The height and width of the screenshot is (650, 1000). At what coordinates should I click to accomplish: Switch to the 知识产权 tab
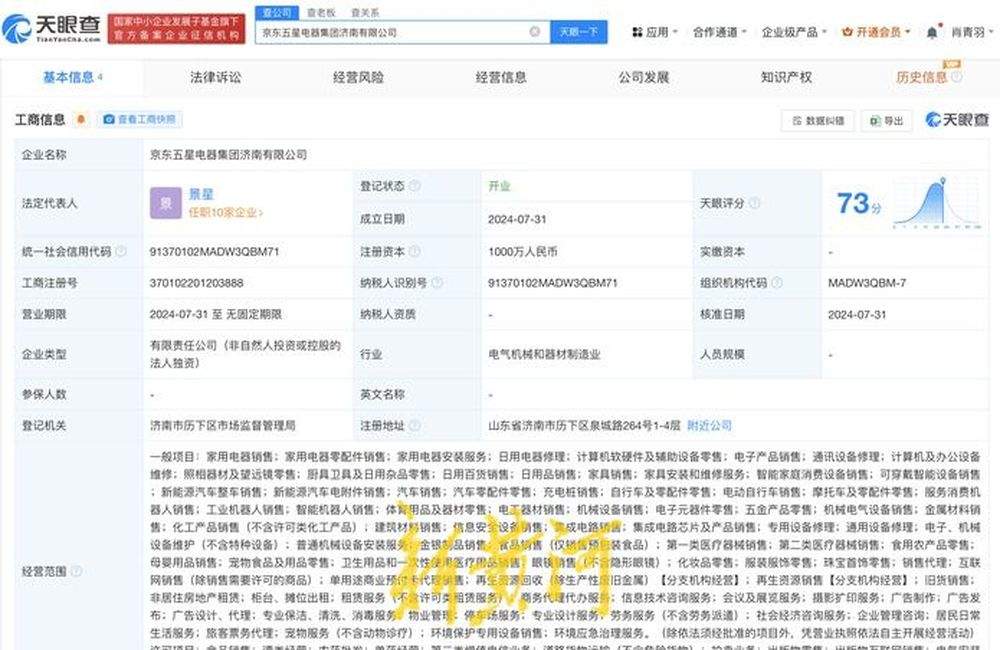(x=786, y=76)
